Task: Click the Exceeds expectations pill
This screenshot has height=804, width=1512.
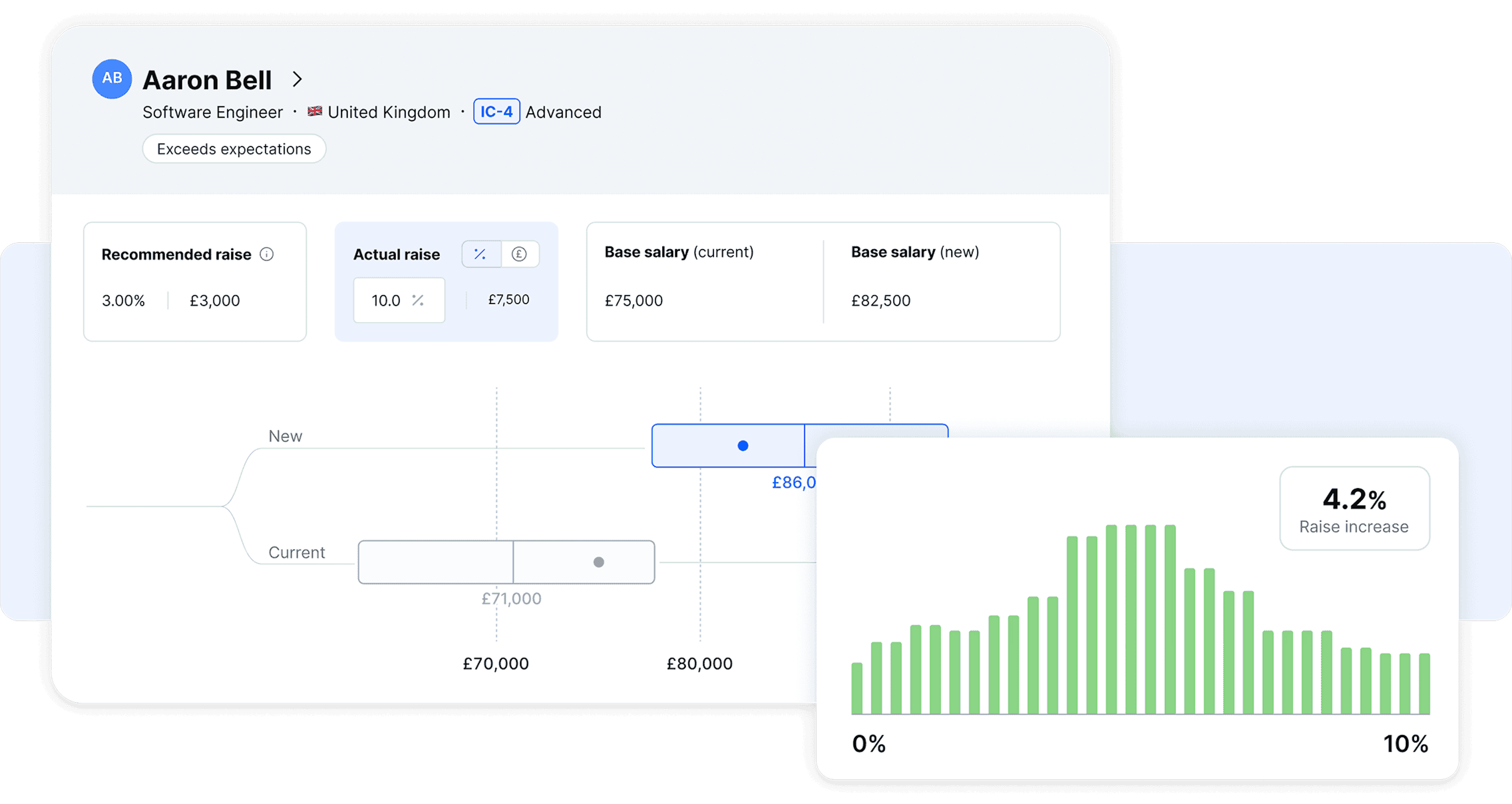Action: click(233, 149)
